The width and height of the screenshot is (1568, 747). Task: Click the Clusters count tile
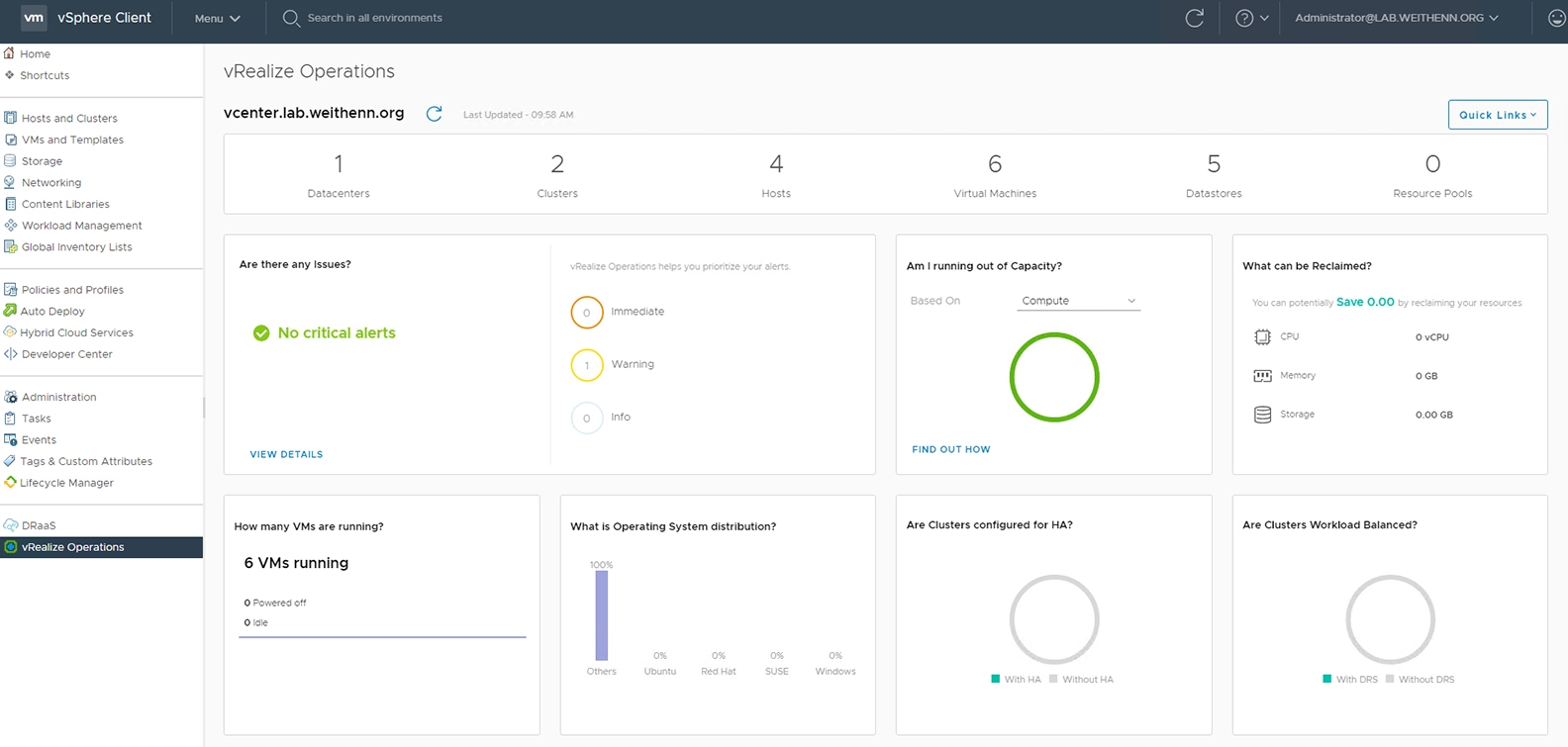click(x=557, y=174)
